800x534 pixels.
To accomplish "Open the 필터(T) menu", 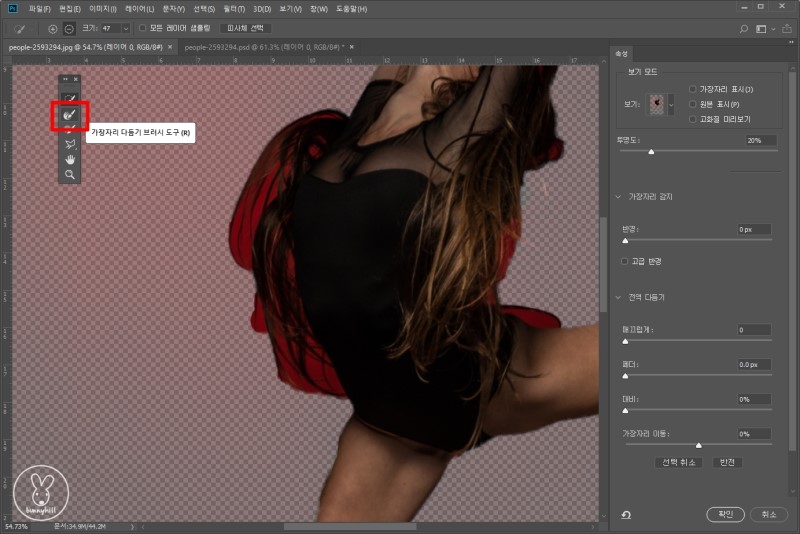I will click(x=236, y=8).
